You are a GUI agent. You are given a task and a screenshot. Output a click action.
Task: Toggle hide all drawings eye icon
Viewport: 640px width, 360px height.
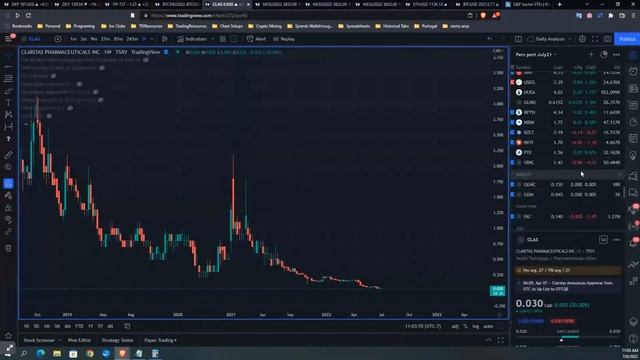tap(8, 220)
